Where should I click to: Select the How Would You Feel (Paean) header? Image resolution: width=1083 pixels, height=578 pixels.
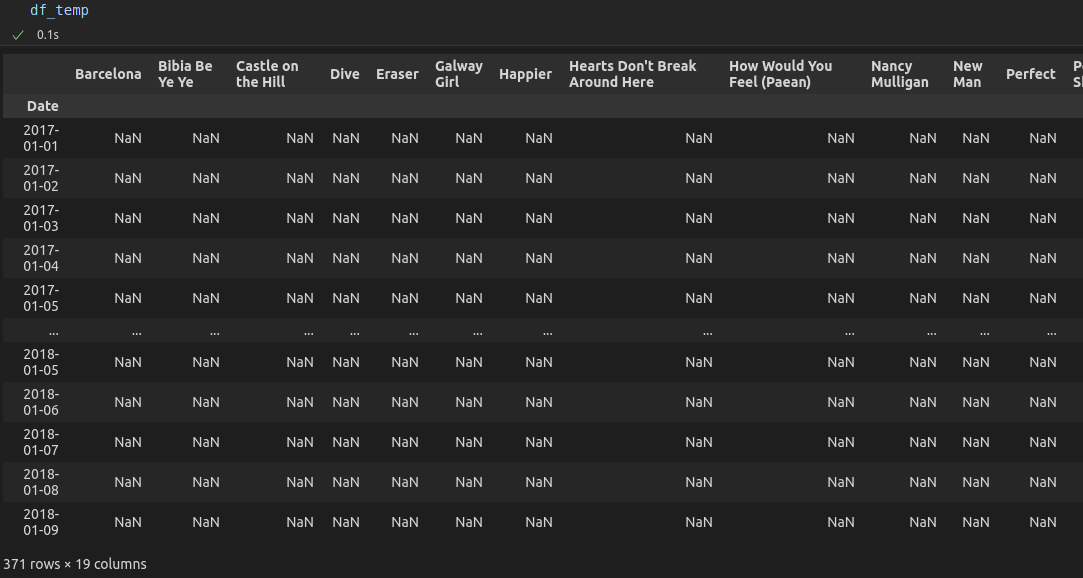pos(780,74)
